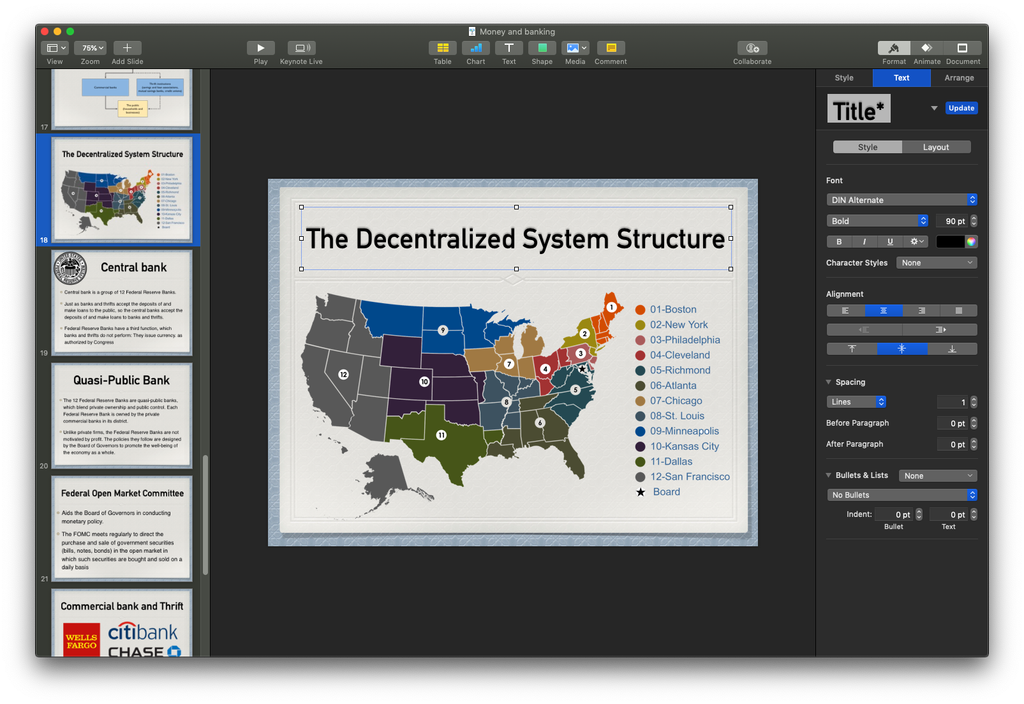
Task: Open the Format inspector
Action: 894,48
